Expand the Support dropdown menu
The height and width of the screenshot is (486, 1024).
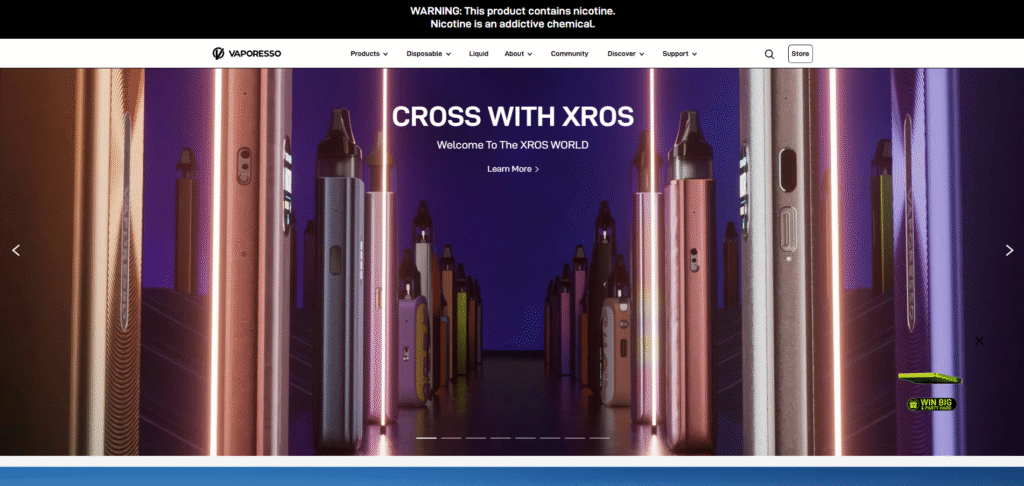point(680,54)
